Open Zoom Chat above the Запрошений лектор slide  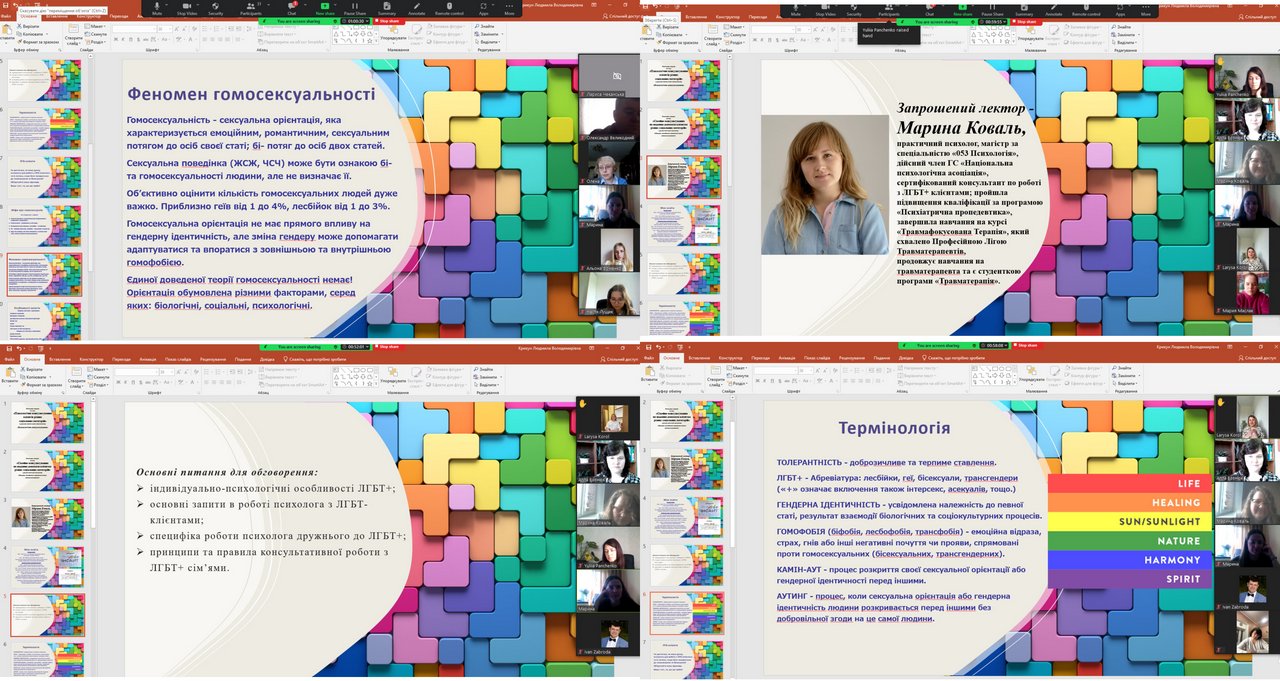[929, 10]
